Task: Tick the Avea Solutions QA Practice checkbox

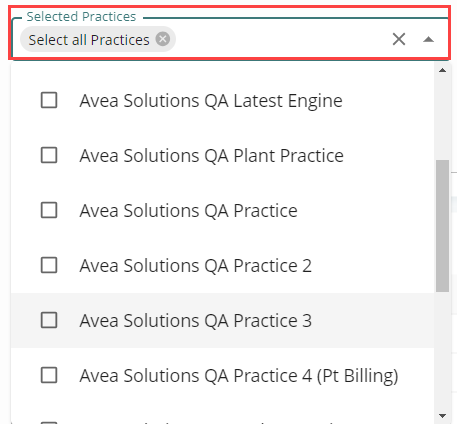Action: 49,210
